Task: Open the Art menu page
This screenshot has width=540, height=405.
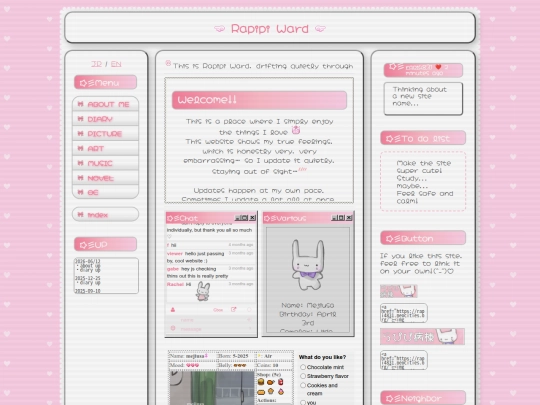Action: (105, 148)
